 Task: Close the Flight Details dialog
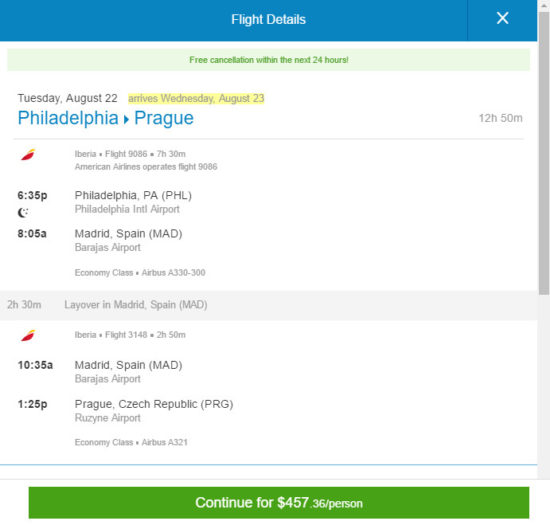tap(502, 18)
